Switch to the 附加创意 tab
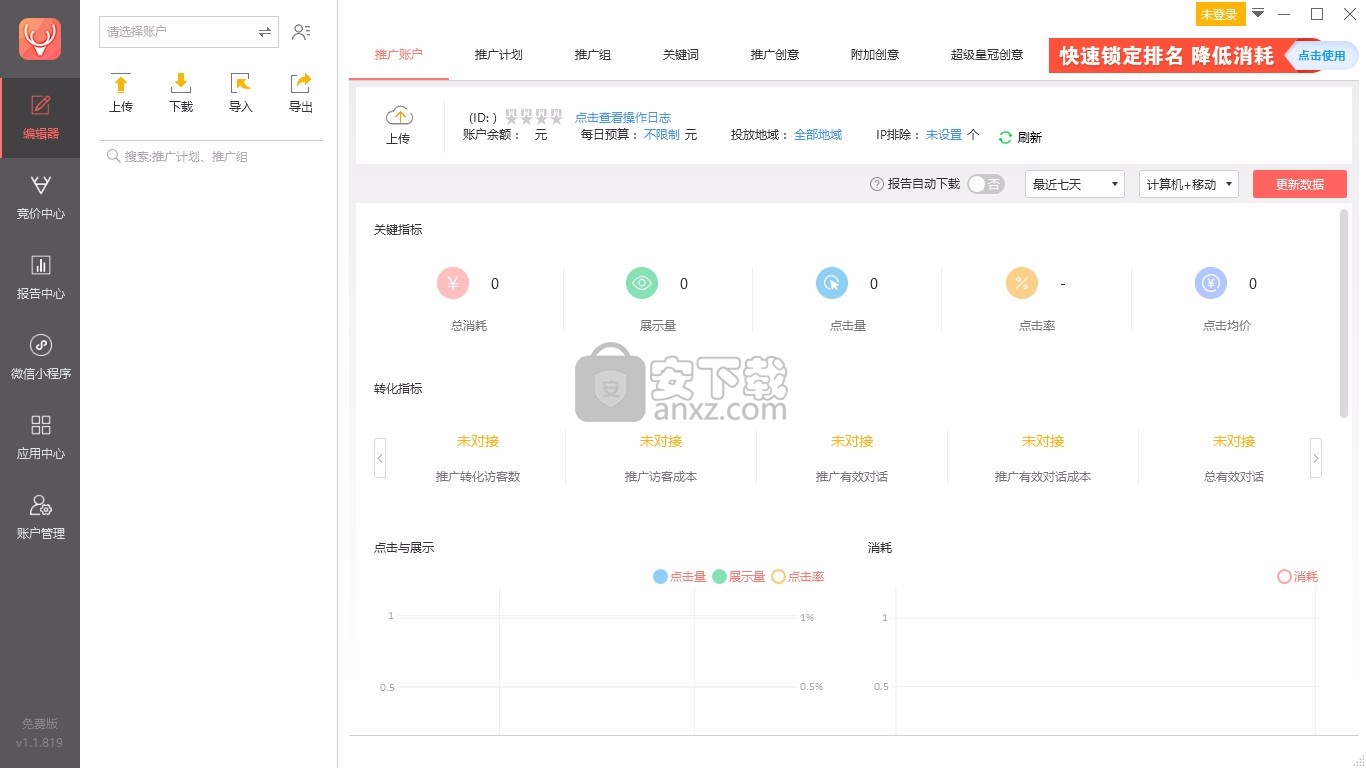The height and width of the screenshot is (768, 1366). tap(875, 55)
